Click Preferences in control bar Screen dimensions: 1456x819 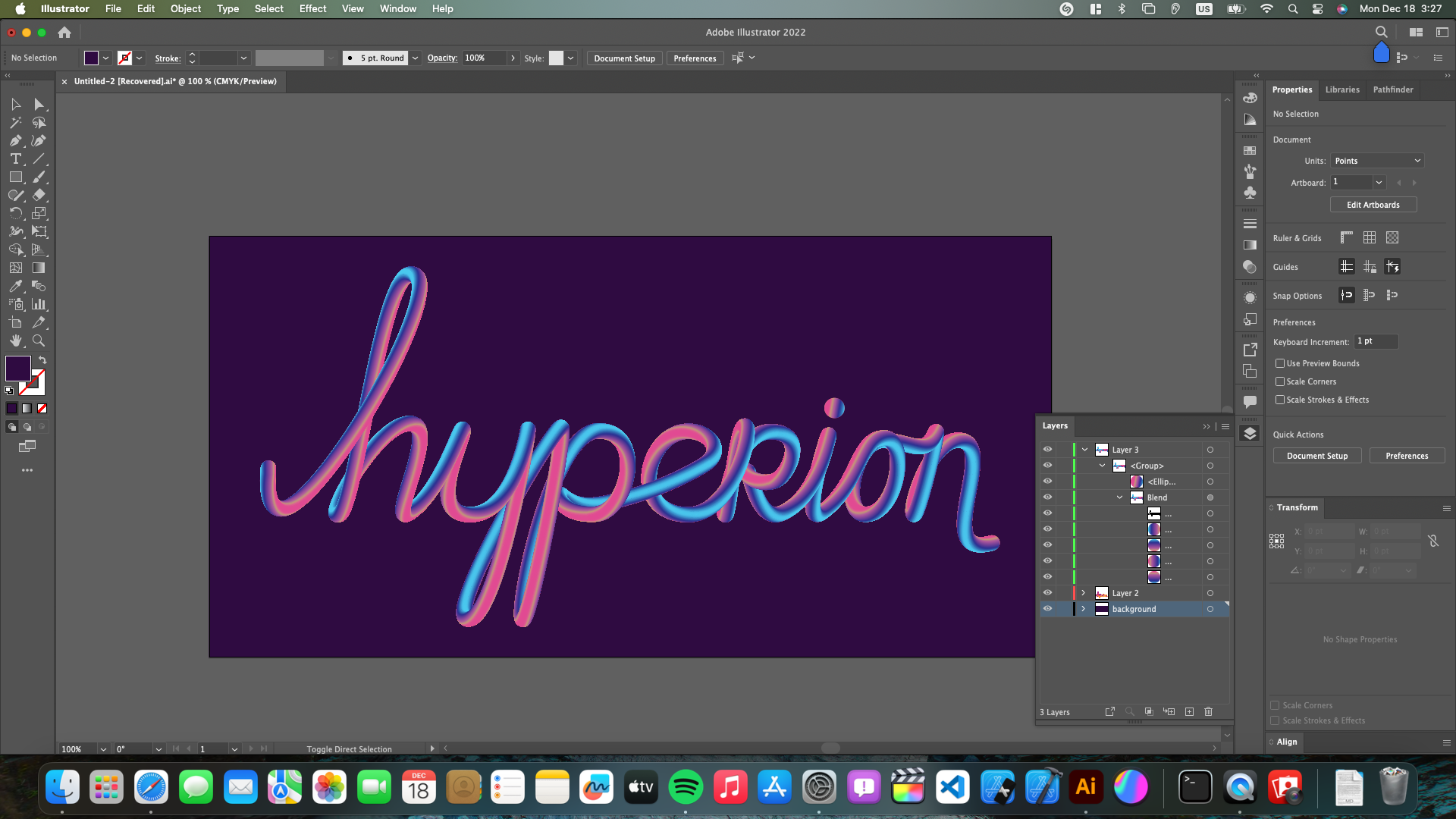(x=695, y=58)
